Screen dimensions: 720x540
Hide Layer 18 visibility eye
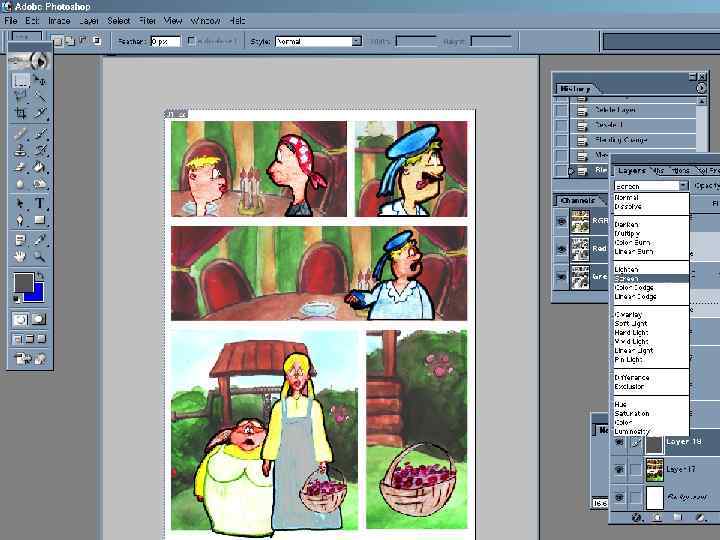click(619, 443)
